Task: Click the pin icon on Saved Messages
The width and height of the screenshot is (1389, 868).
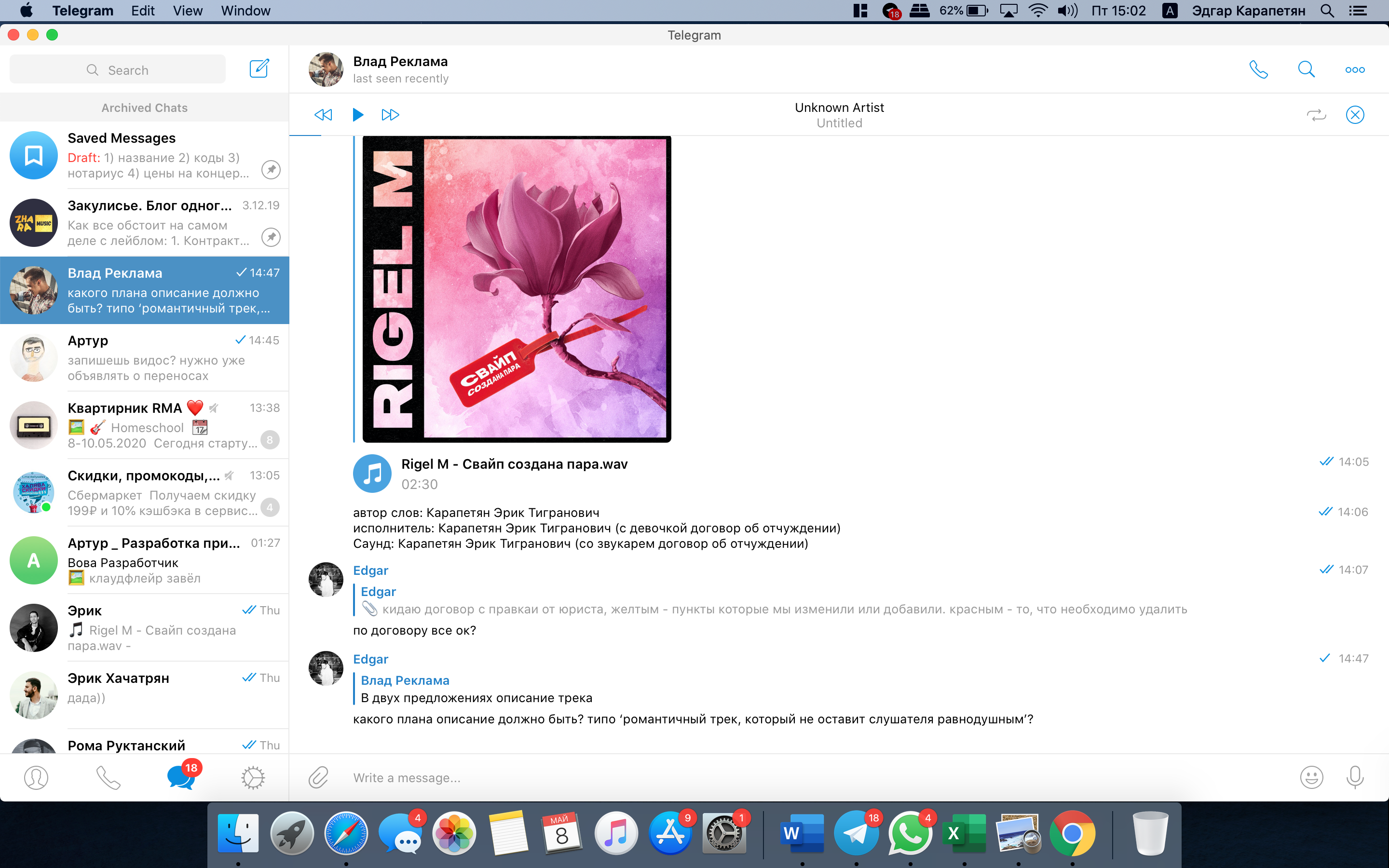Action: click(271, 169)
